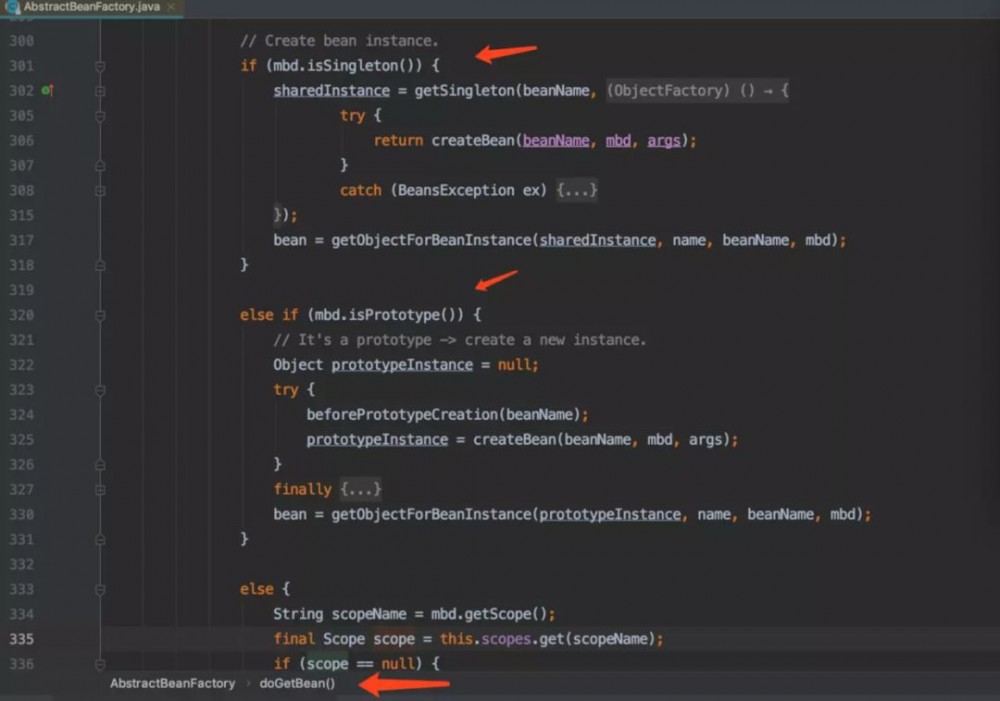Image resolution: width=1000 pixels, height=701 pixels.
Task: Click the sharedInstance variable on line 302
Action: 332,91
